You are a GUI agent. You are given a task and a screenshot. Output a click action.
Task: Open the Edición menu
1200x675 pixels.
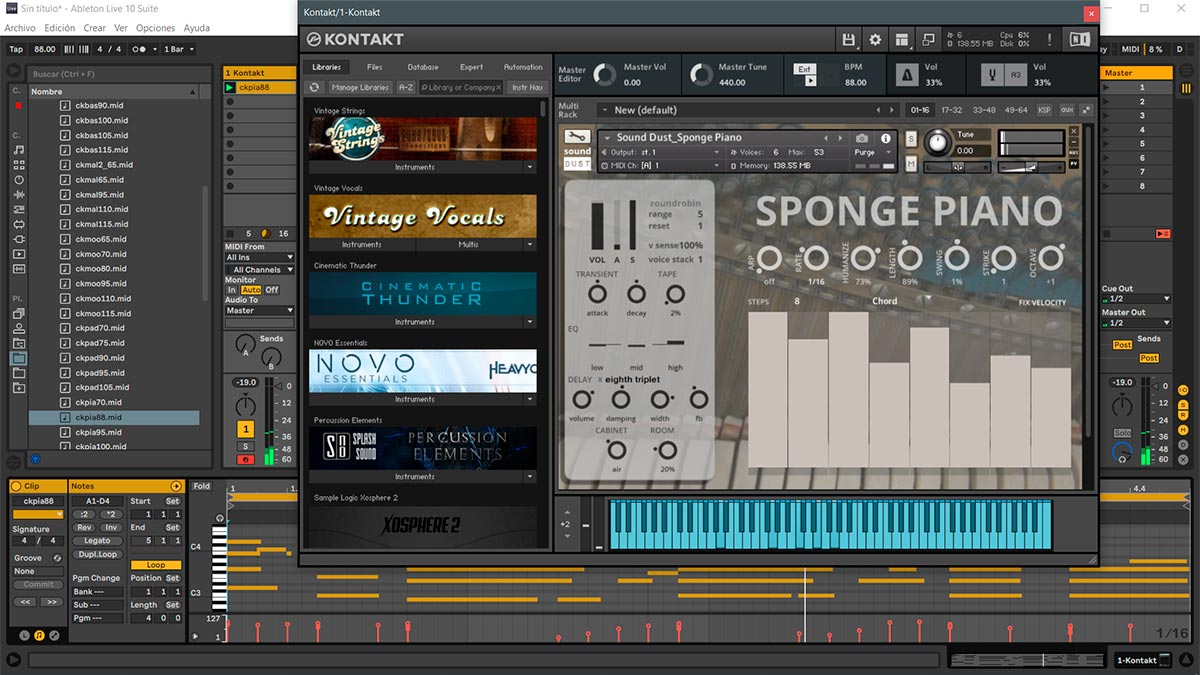click(60, 28)
